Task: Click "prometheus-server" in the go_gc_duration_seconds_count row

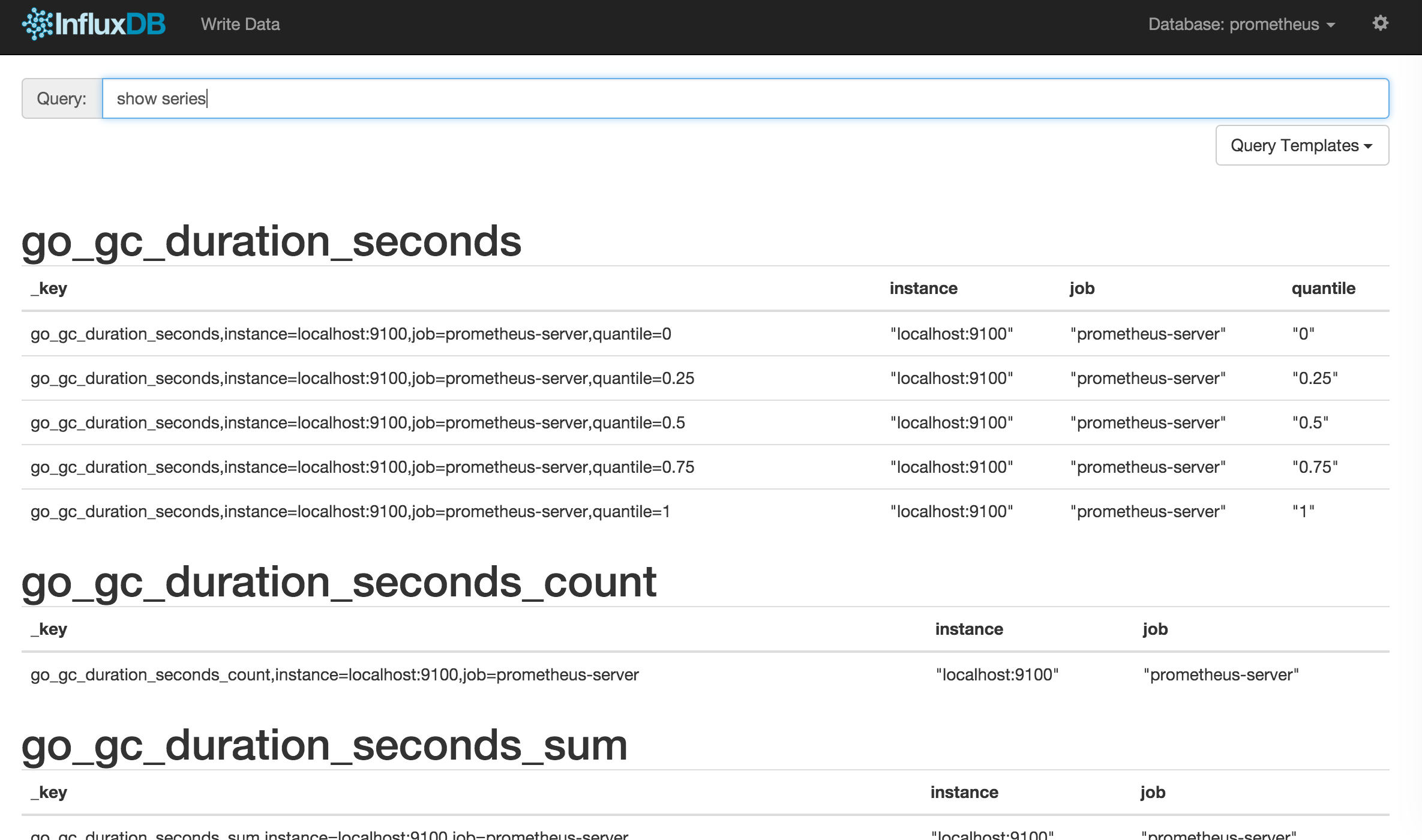Action: point(1221,675)
